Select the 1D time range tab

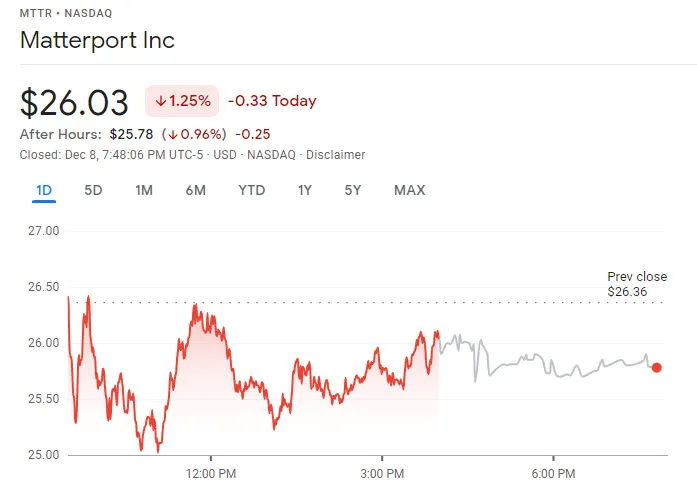pyautogui.click(x=43, y=190)
